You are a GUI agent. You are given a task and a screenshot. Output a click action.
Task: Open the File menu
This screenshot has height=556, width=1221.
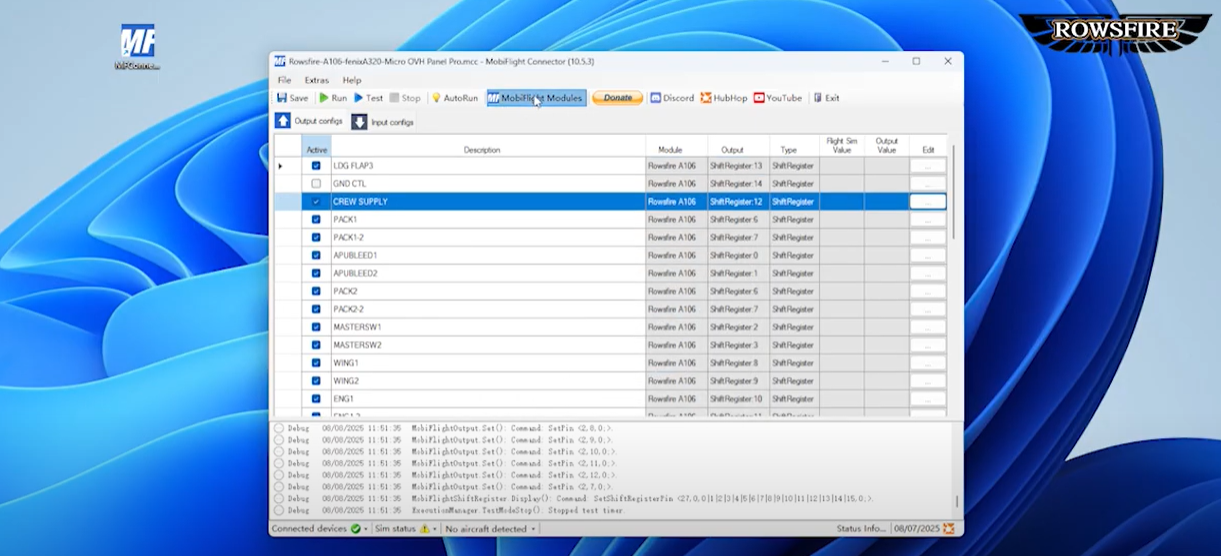(285, 80)
